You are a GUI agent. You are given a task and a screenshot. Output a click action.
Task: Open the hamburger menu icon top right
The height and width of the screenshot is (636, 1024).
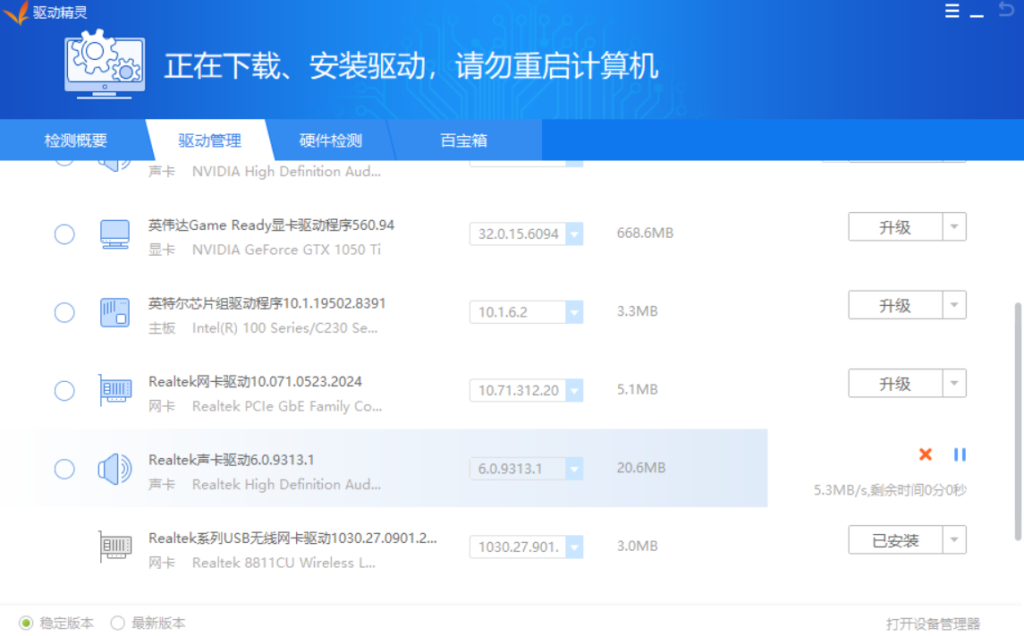[951, 10]
